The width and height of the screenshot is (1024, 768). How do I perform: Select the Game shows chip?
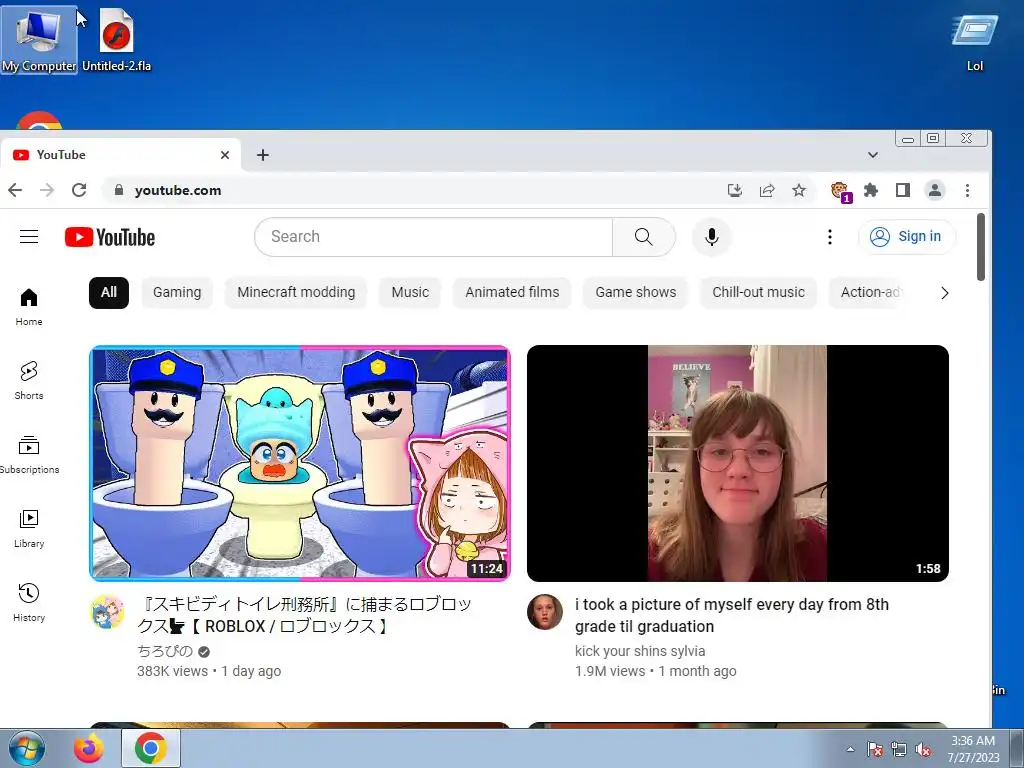coord(635,293)
